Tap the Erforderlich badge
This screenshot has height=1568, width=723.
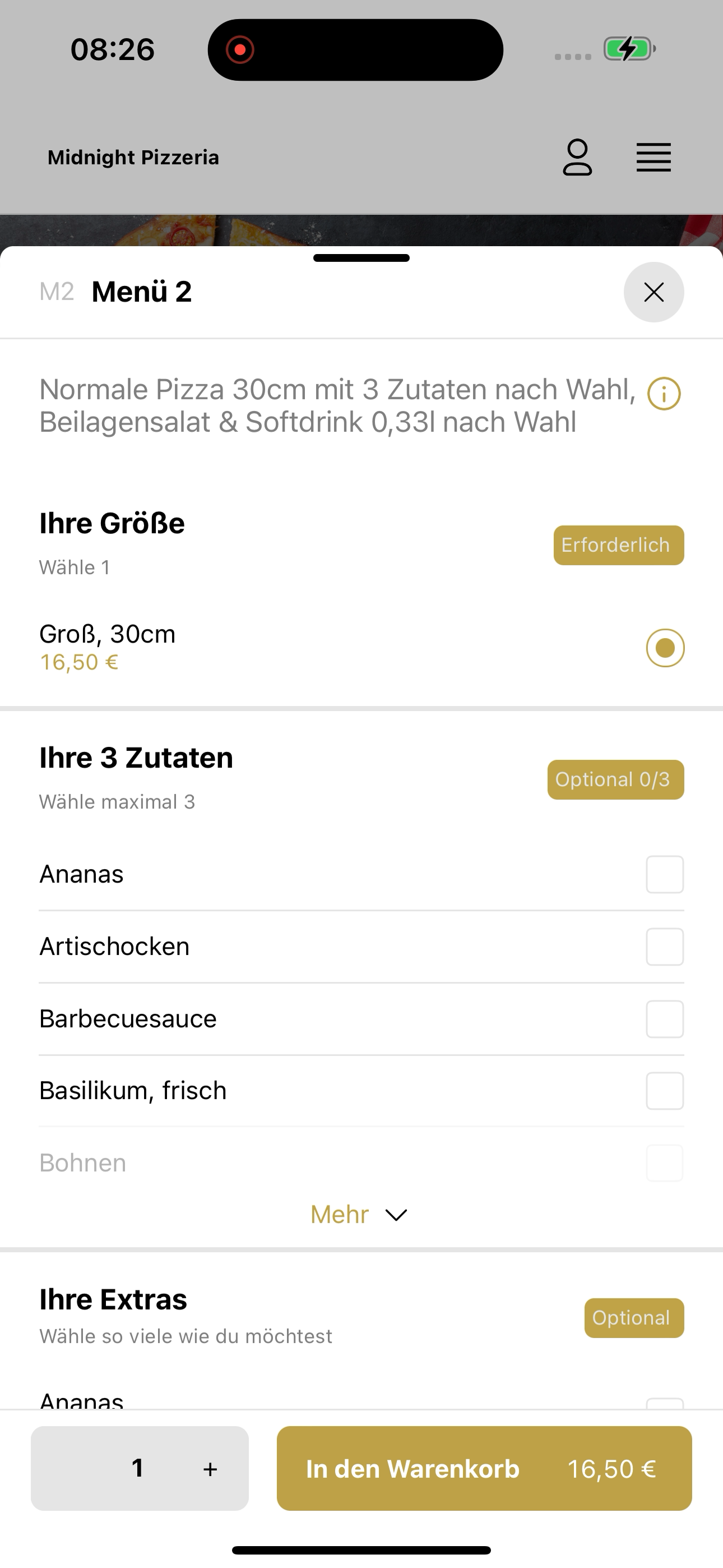(618, 546)
